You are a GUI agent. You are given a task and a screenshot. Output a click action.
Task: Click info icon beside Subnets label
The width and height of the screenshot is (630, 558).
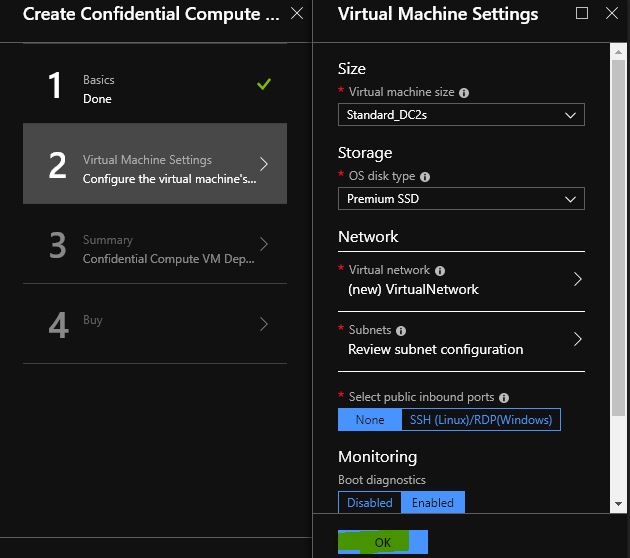pos(401,331)
